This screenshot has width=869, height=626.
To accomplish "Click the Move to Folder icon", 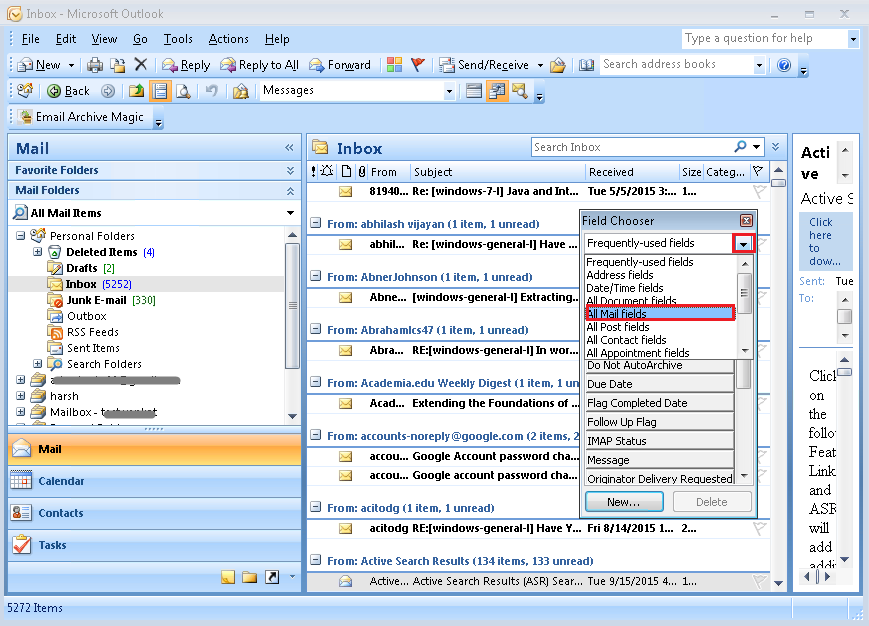I will point(117,65).
